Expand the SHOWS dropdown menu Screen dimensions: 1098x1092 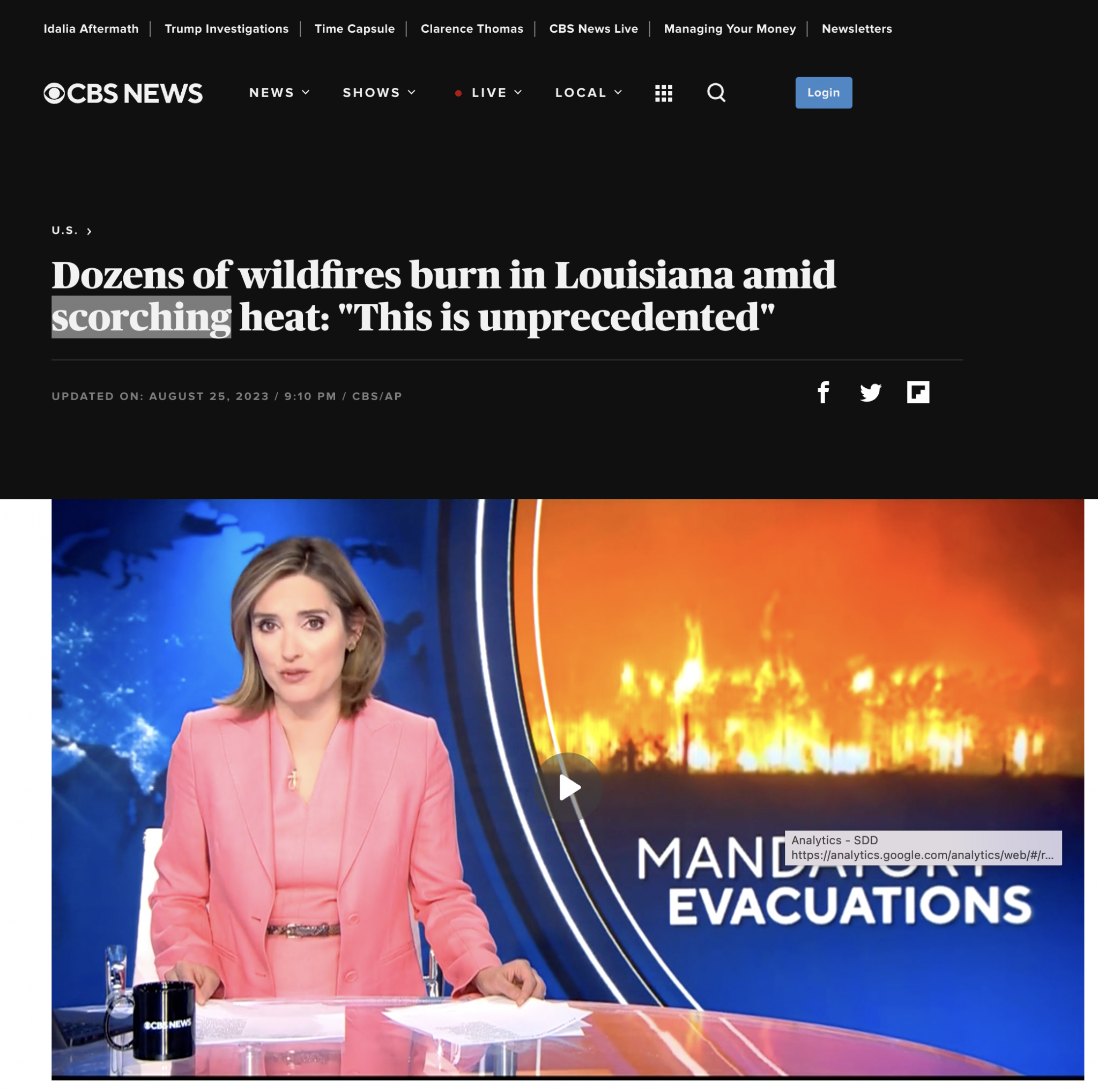379,93
